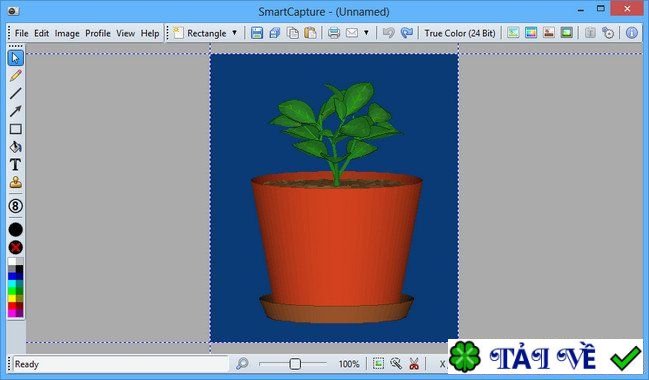Click the captured potted plant image
The width and height of the screenshot is (649, 380).
point(334,198)
